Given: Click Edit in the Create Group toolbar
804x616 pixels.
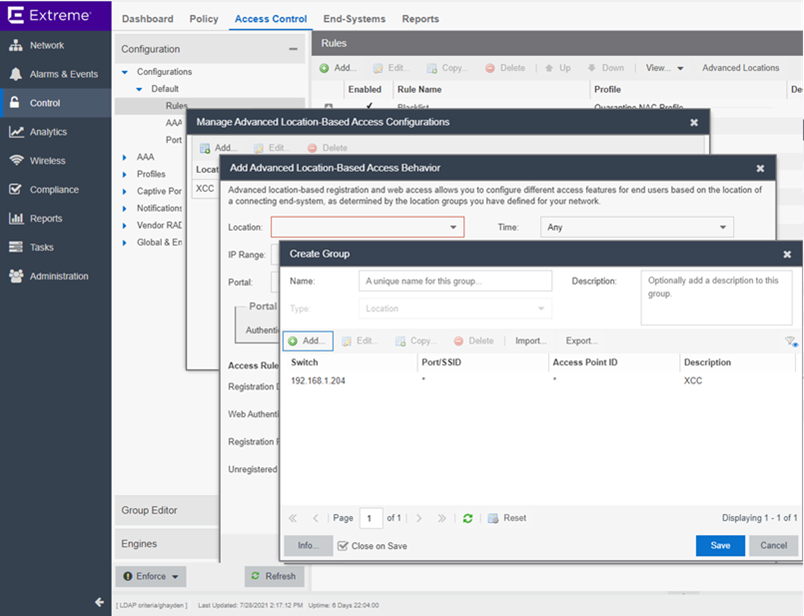Looking at the screenshot, I should [360, 341].
